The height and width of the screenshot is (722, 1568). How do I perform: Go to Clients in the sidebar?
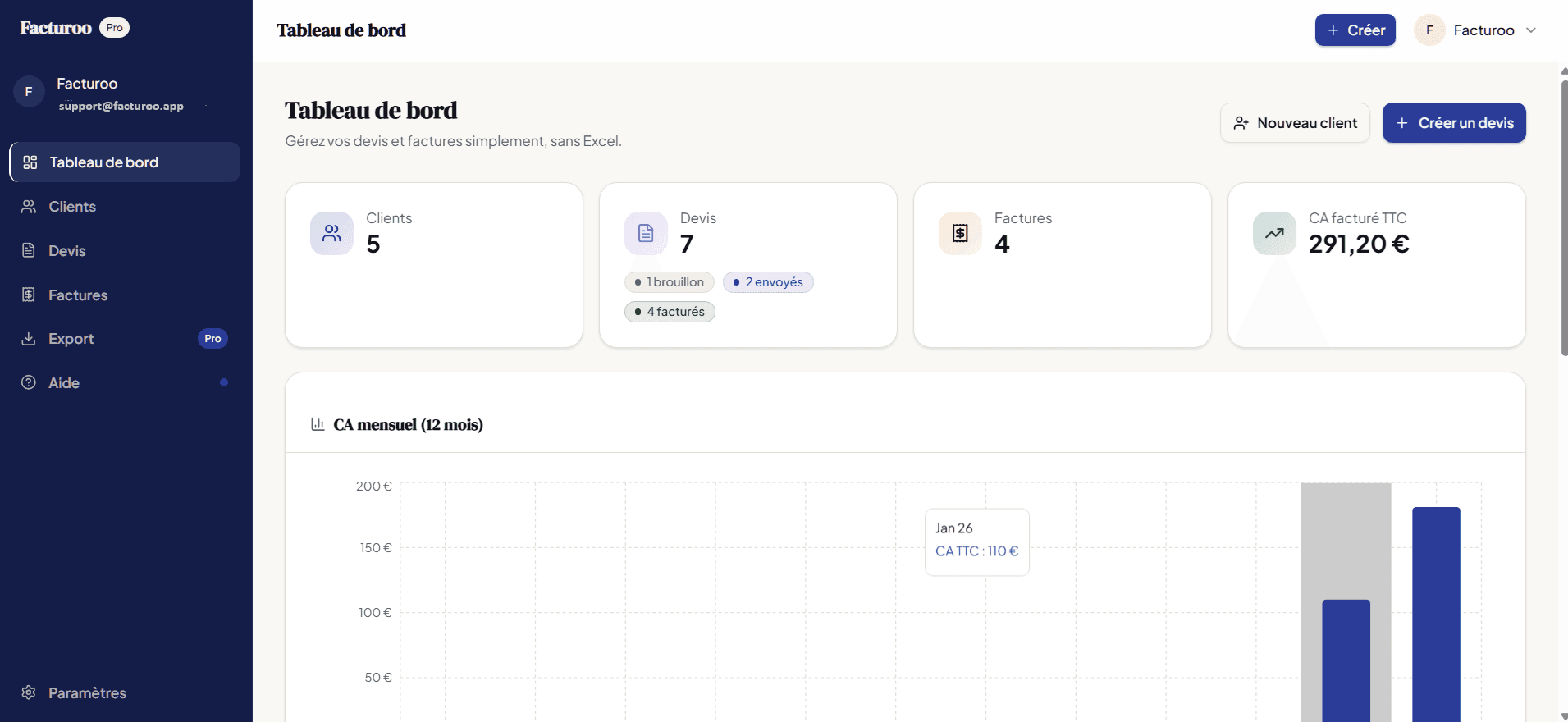[x=72, y=207]
